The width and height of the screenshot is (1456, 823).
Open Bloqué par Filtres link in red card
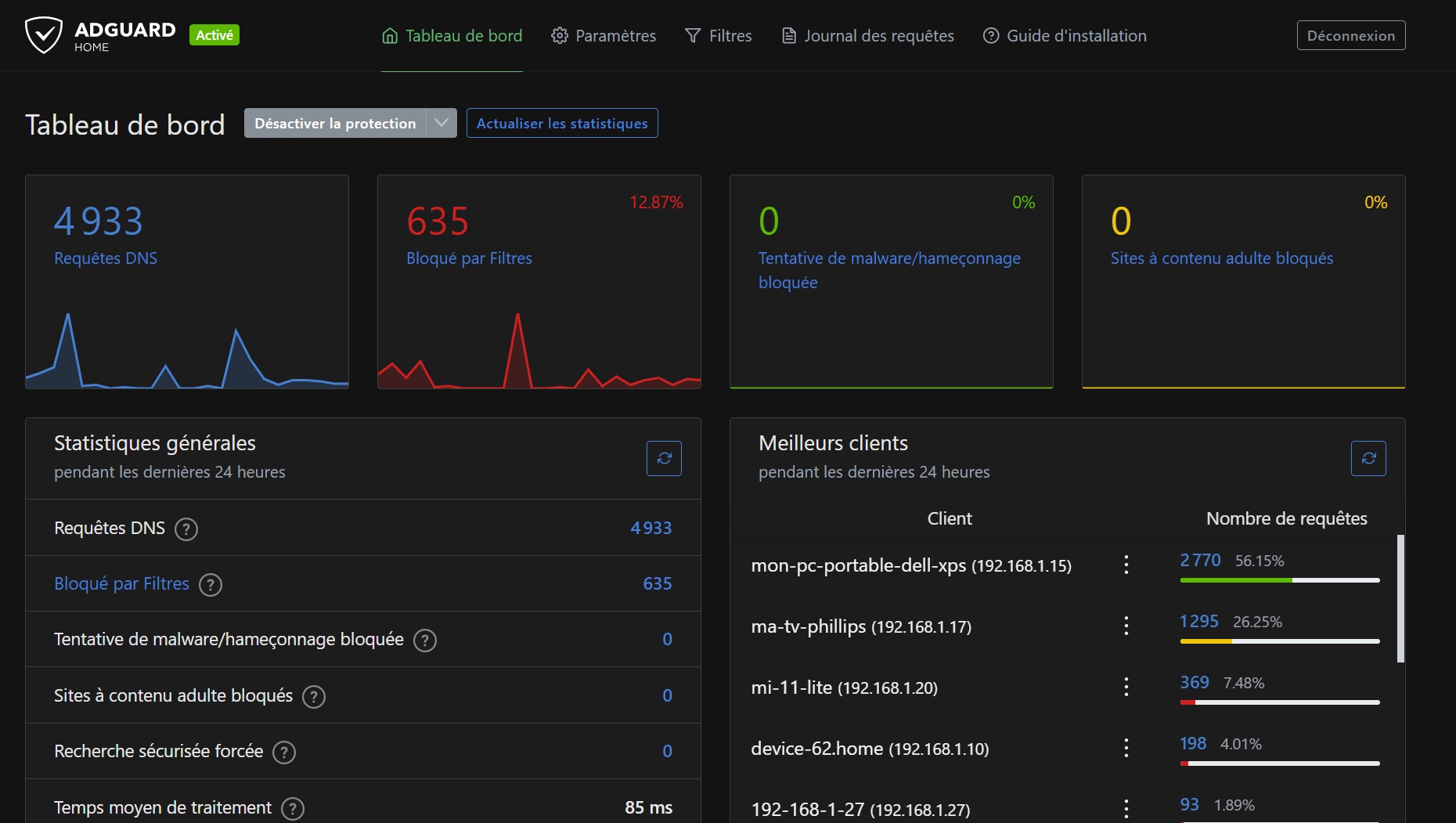click(469, 258)
